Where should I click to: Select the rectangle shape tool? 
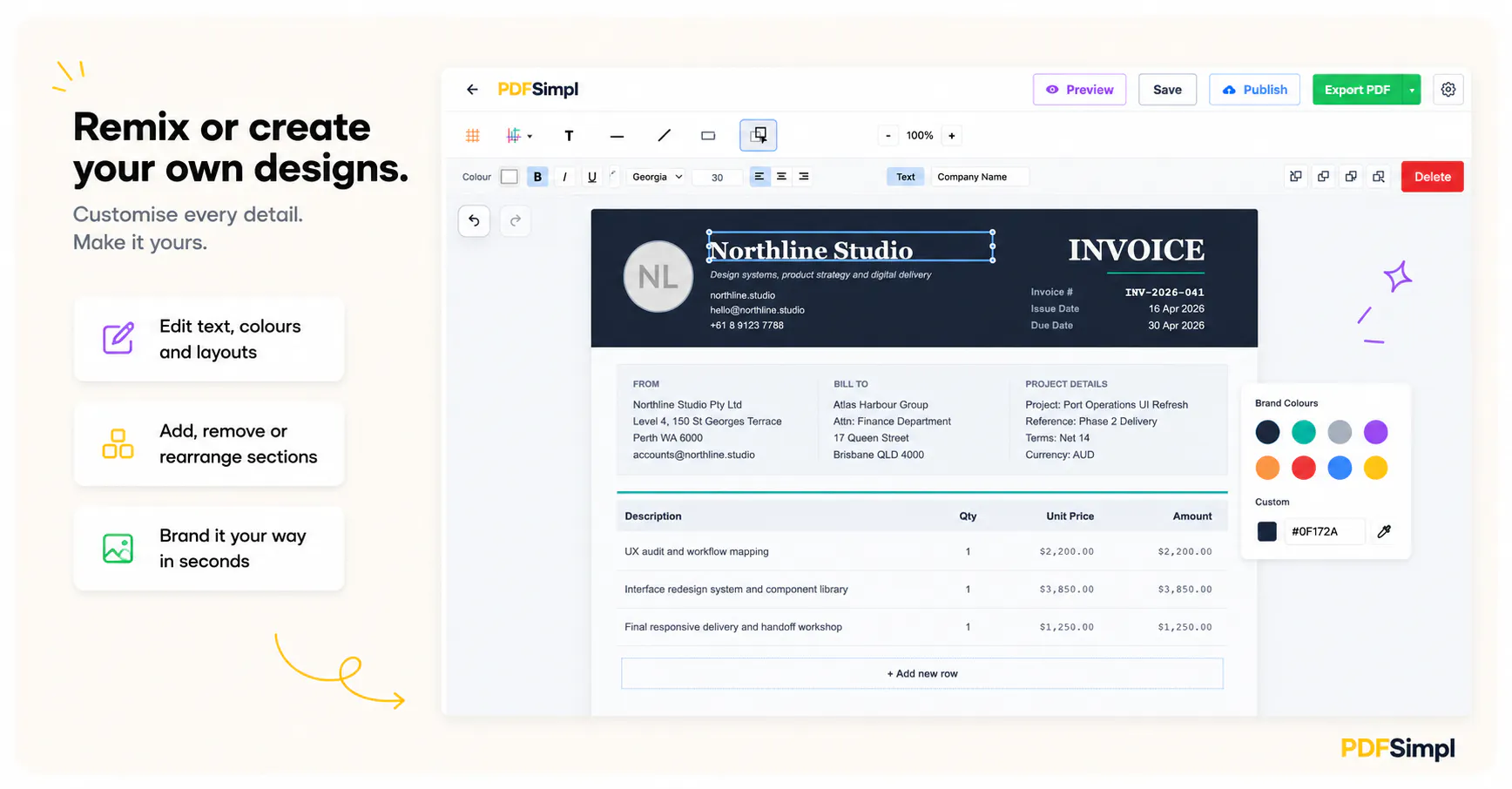pos(708,136)
